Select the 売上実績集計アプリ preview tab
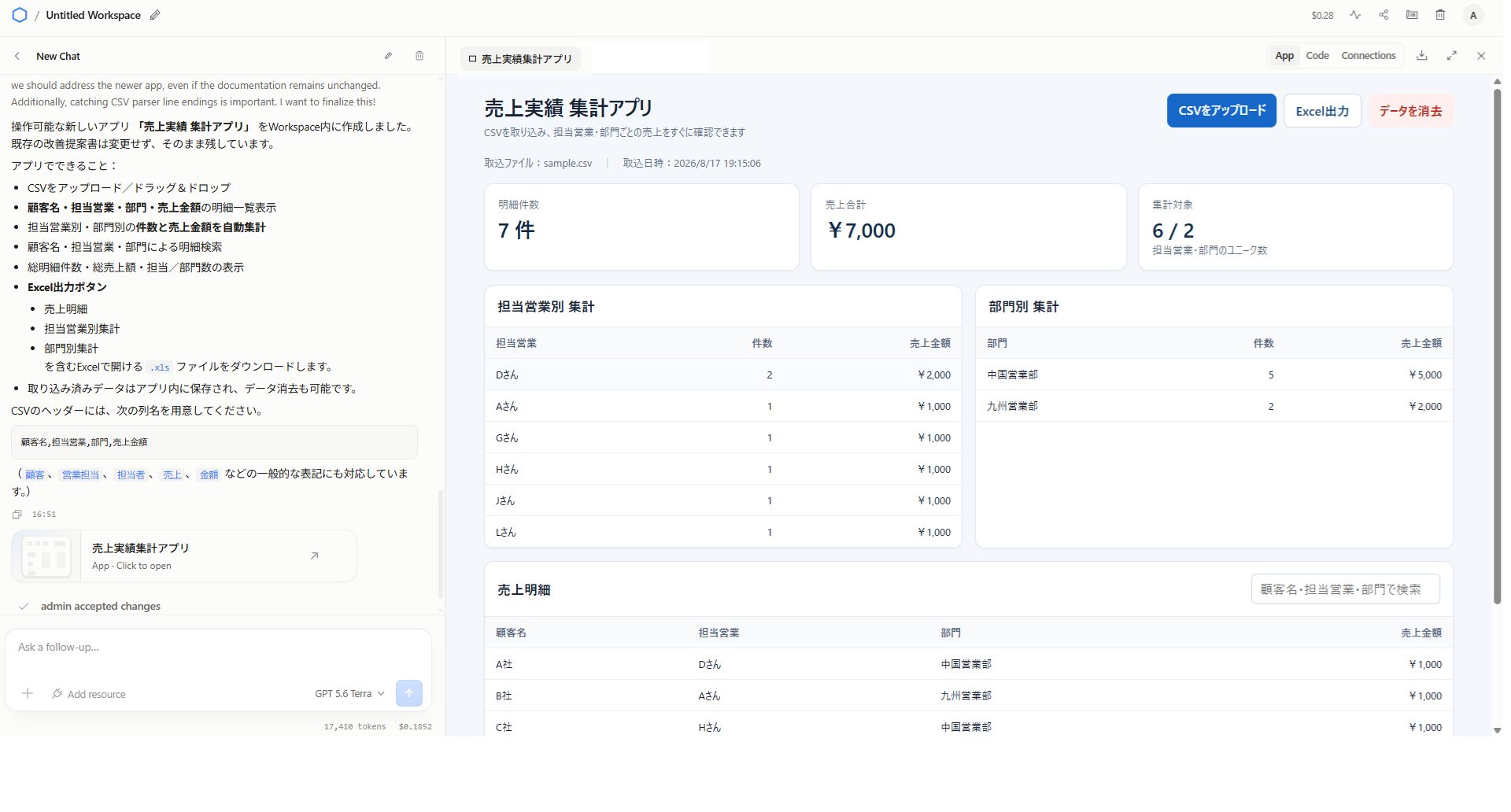The width and height of the screenshot is (1511, 812). point(520,59)
